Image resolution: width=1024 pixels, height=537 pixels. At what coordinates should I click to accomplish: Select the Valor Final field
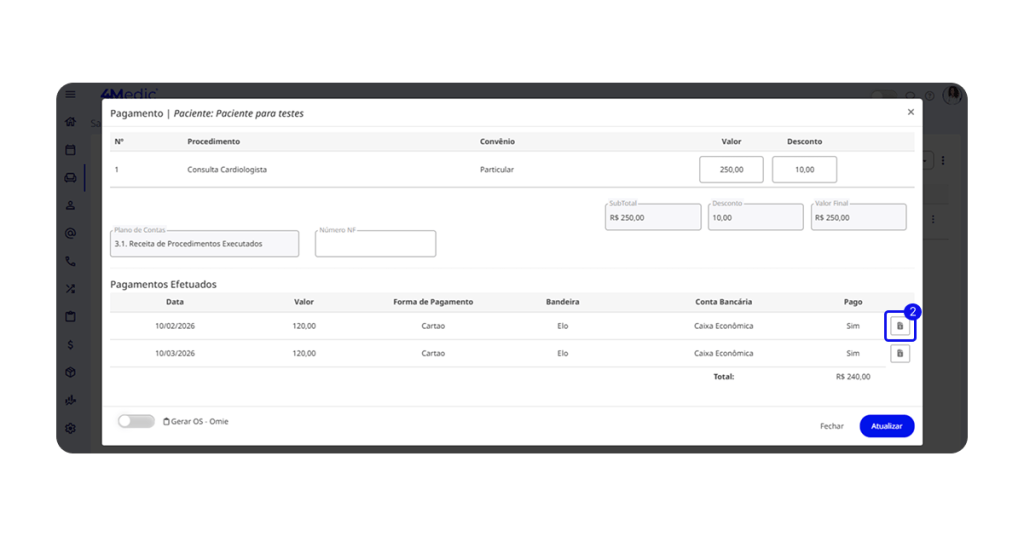[858, 217]
